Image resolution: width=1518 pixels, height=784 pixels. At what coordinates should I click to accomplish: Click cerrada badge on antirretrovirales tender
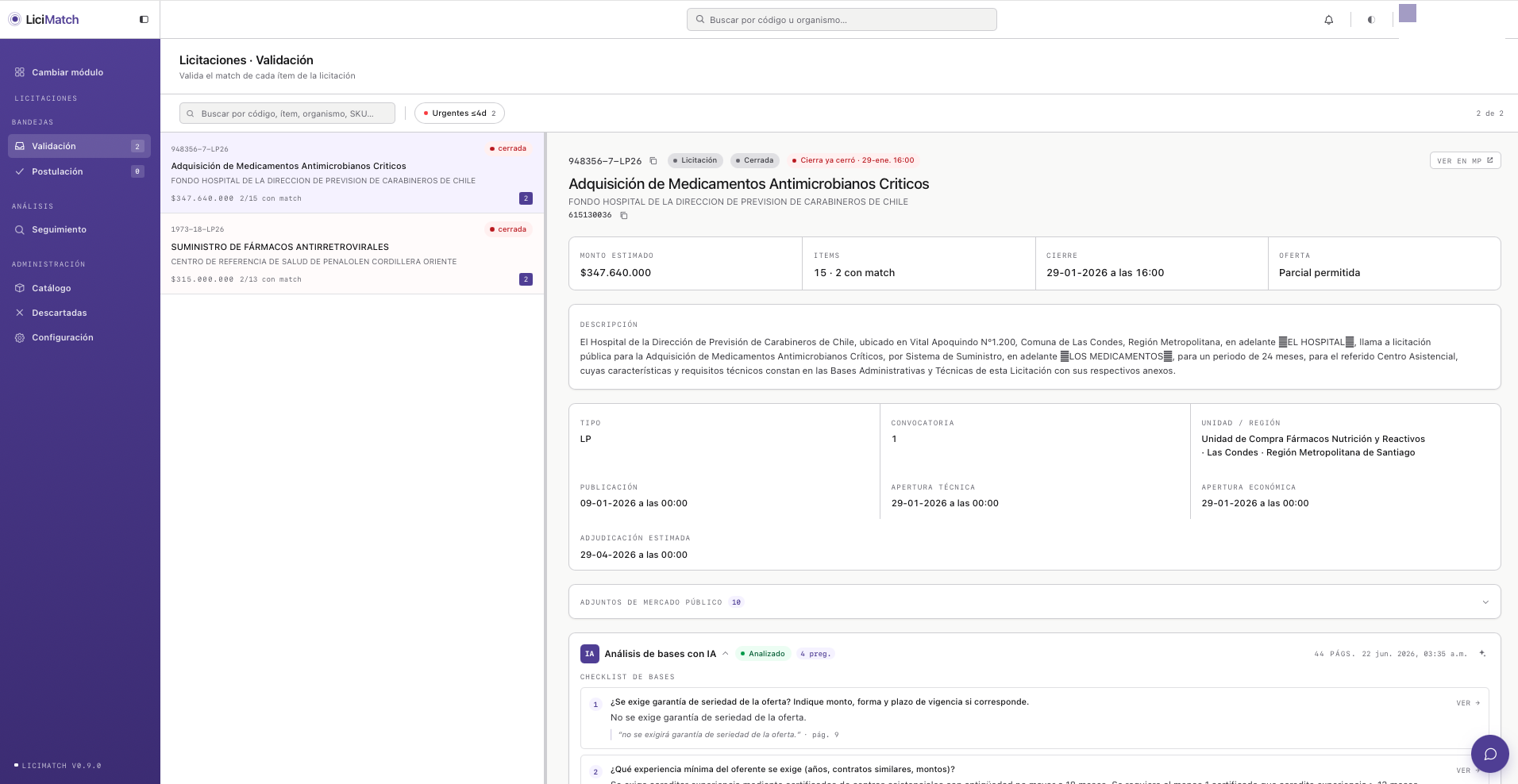coord(508,229)
